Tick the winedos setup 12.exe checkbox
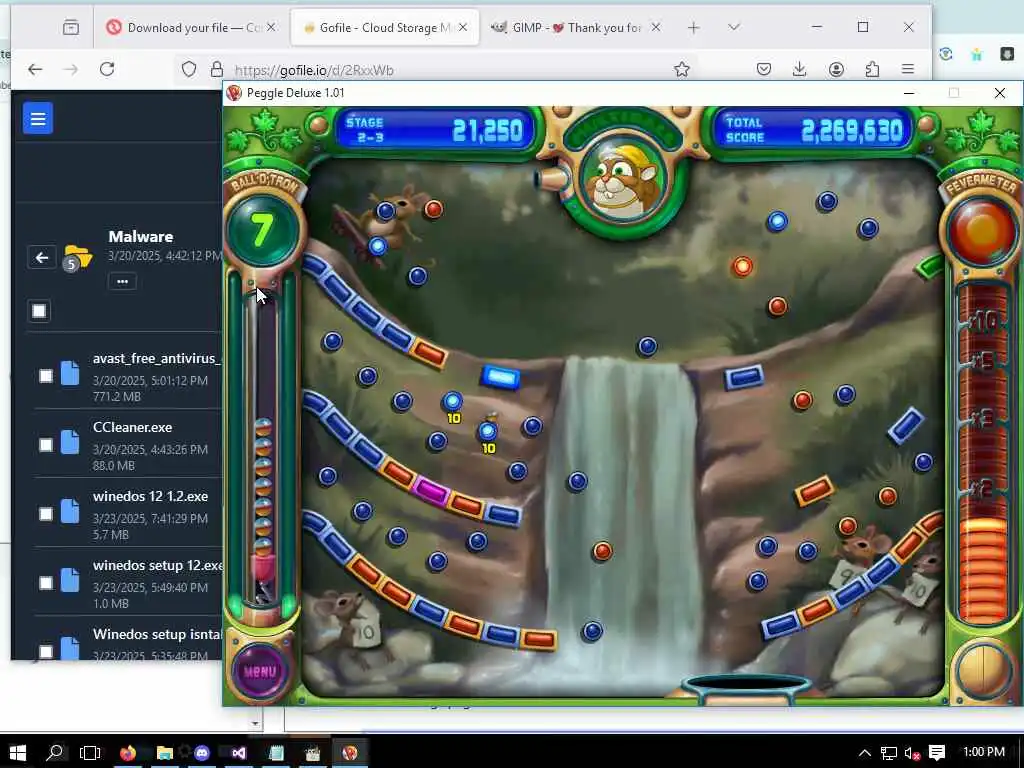1024x768 pixels. pyautogui.click(x=46, y=583)
